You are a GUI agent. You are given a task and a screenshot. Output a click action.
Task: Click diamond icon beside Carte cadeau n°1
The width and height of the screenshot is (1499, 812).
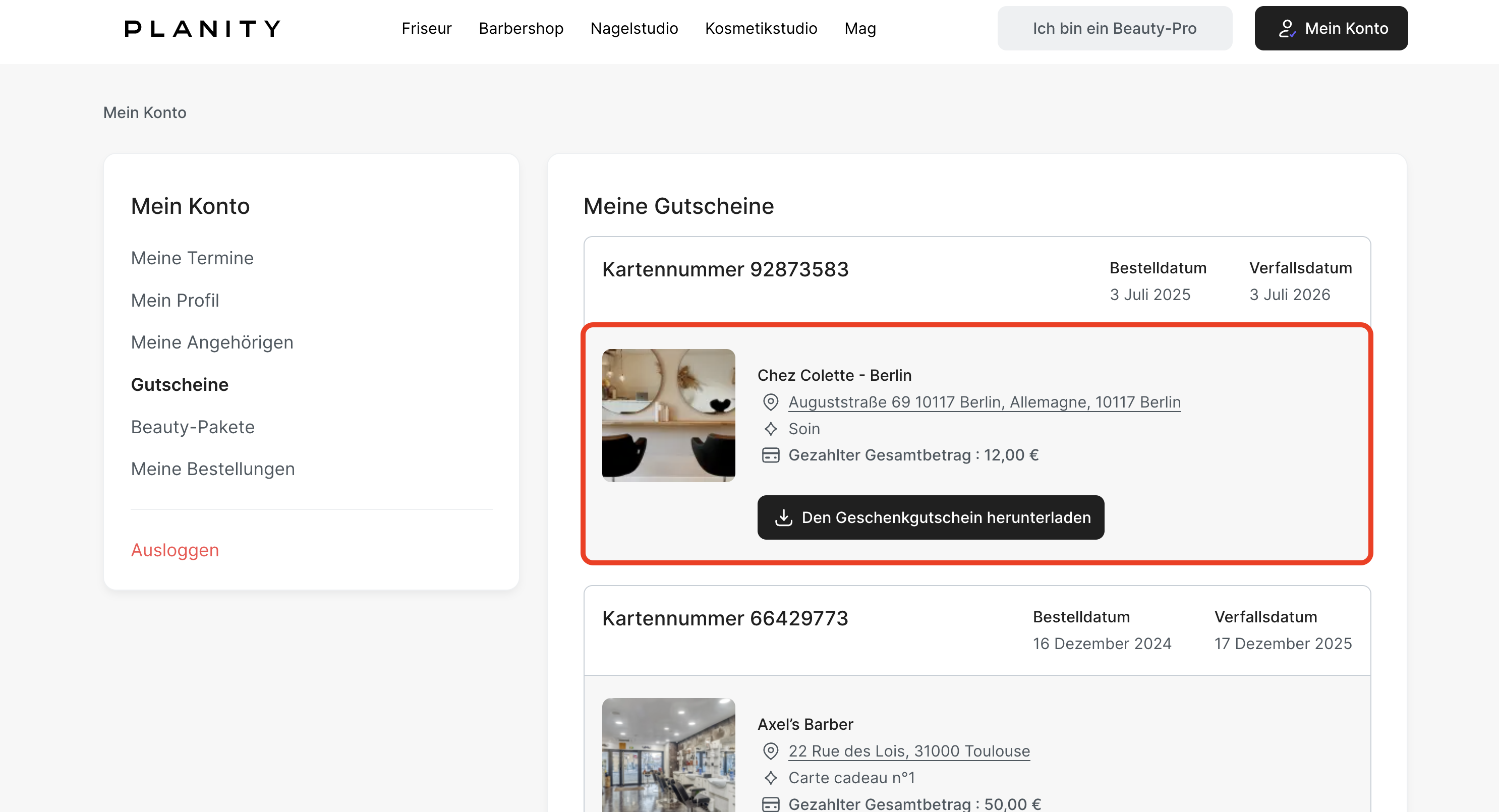click(771, 778)
